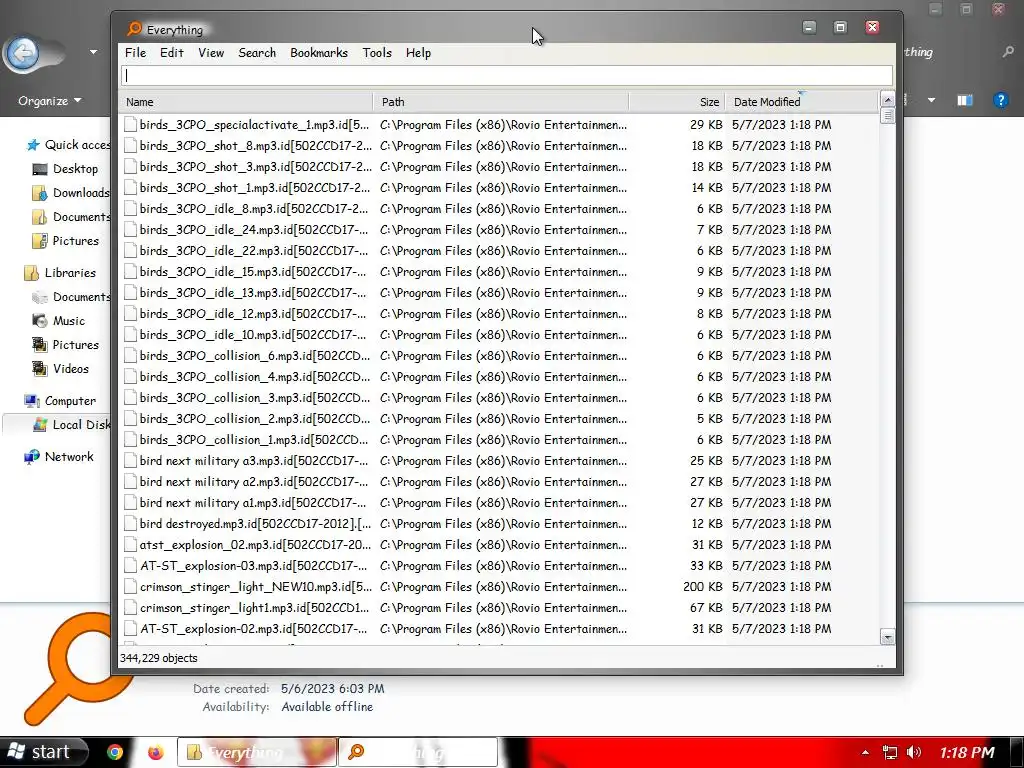
Task: Select birds_3CPO_idle_13.mp3 file name
Action: click(253, 293)
